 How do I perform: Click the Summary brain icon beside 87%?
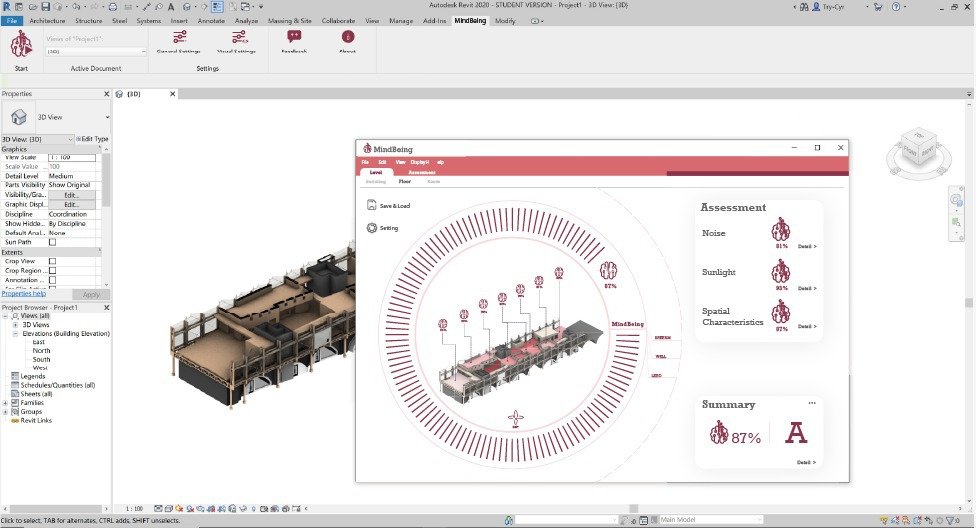[x=718, y=432]
